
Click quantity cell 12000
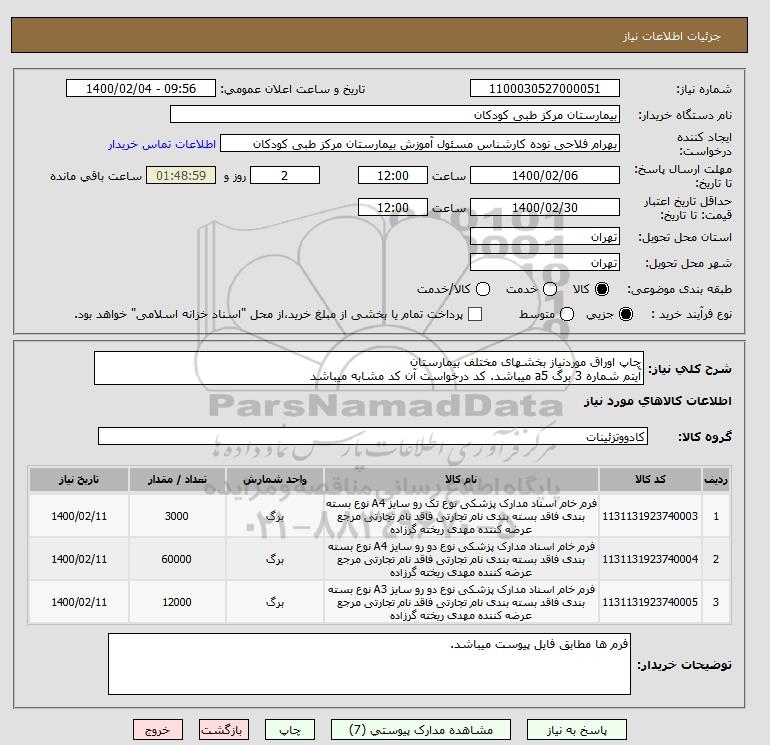click(x=177, y=602)
